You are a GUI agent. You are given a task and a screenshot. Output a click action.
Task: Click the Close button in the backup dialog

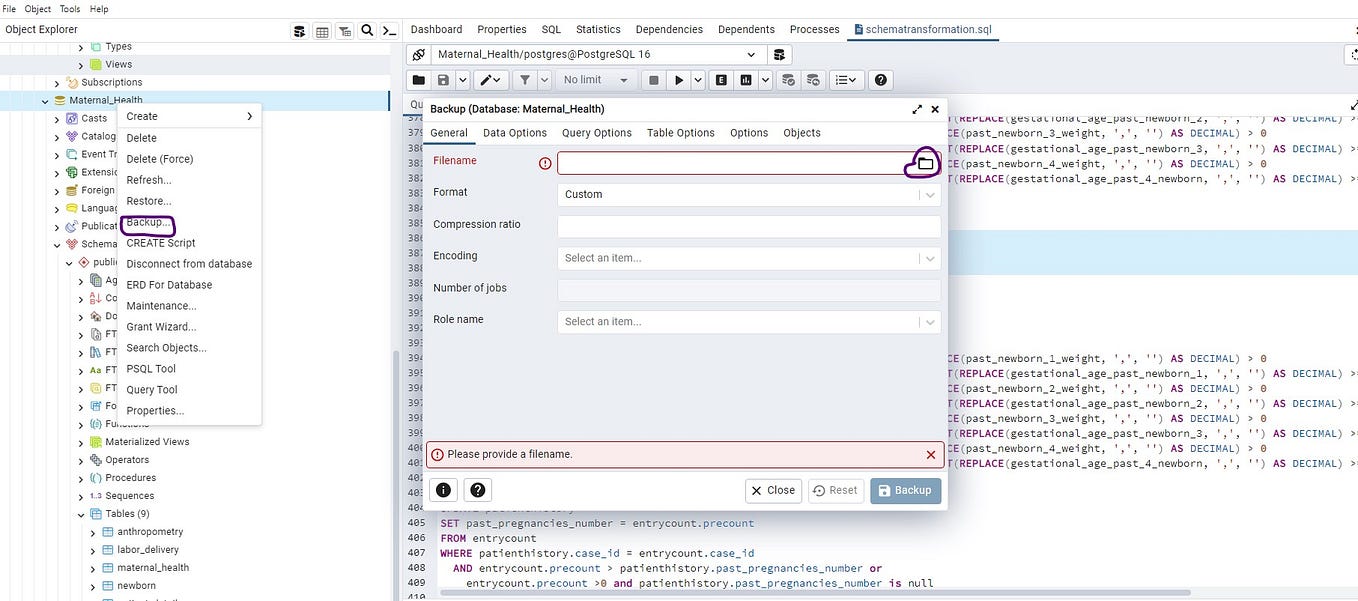point(773,490)
